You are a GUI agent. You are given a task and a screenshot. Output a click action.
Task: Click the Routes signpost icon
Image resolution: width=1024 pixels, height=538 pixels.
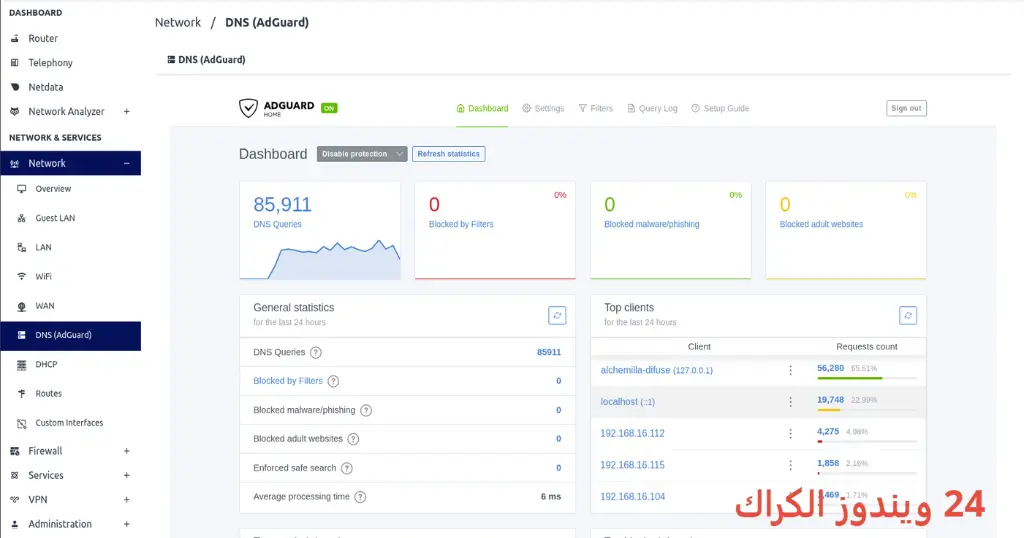tap(22, 394)
